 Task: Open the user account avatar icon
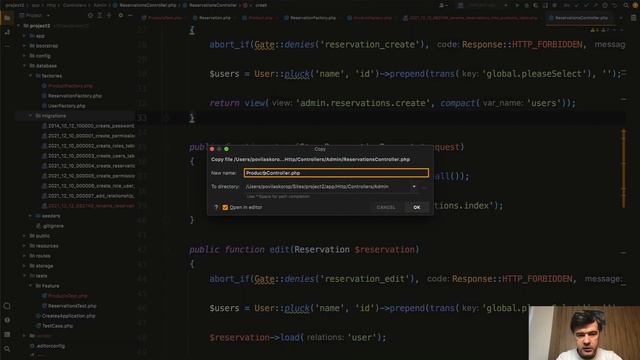click(634, 5)
